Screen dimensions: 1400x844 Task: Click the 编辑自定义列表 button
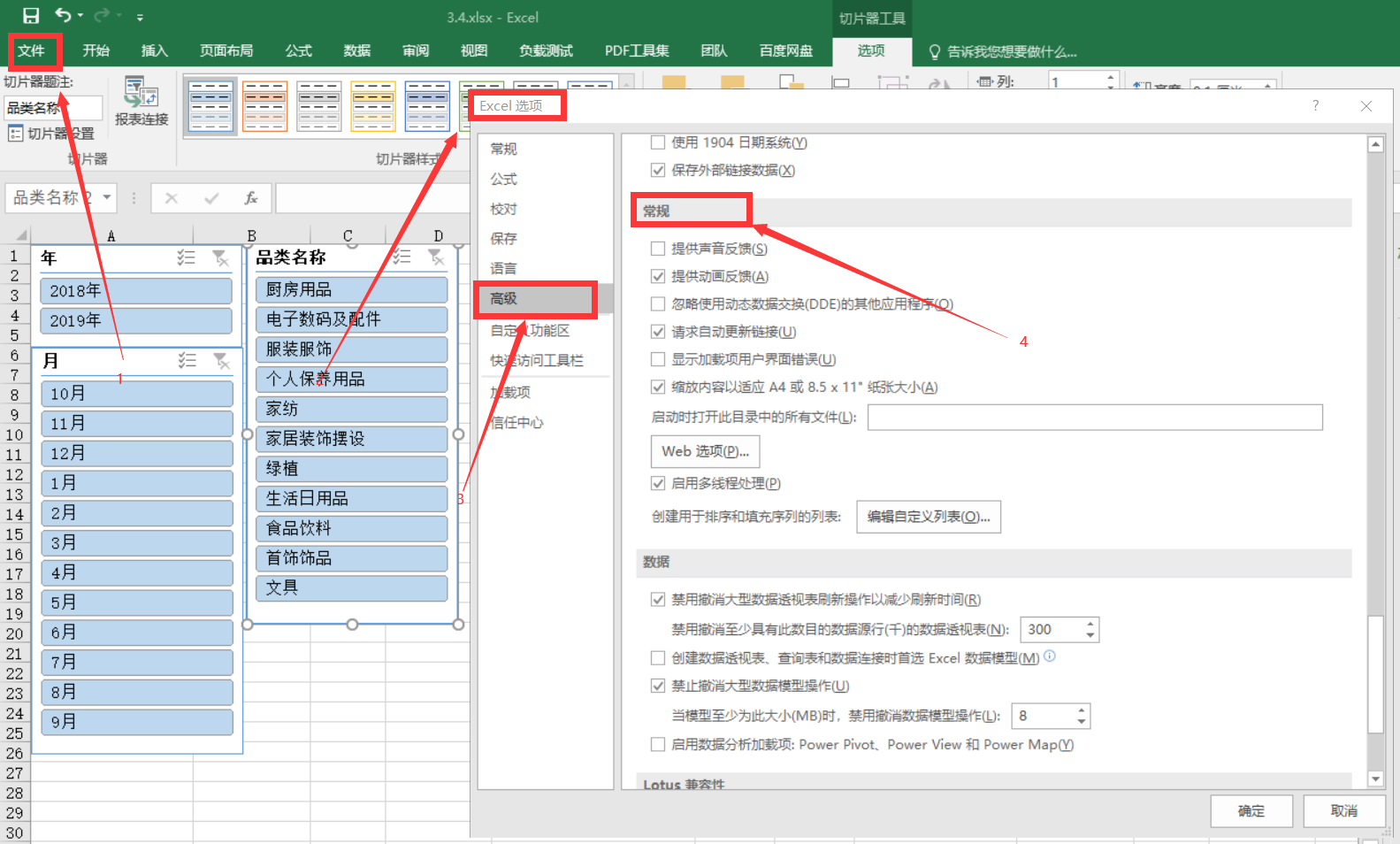point(929,517)
